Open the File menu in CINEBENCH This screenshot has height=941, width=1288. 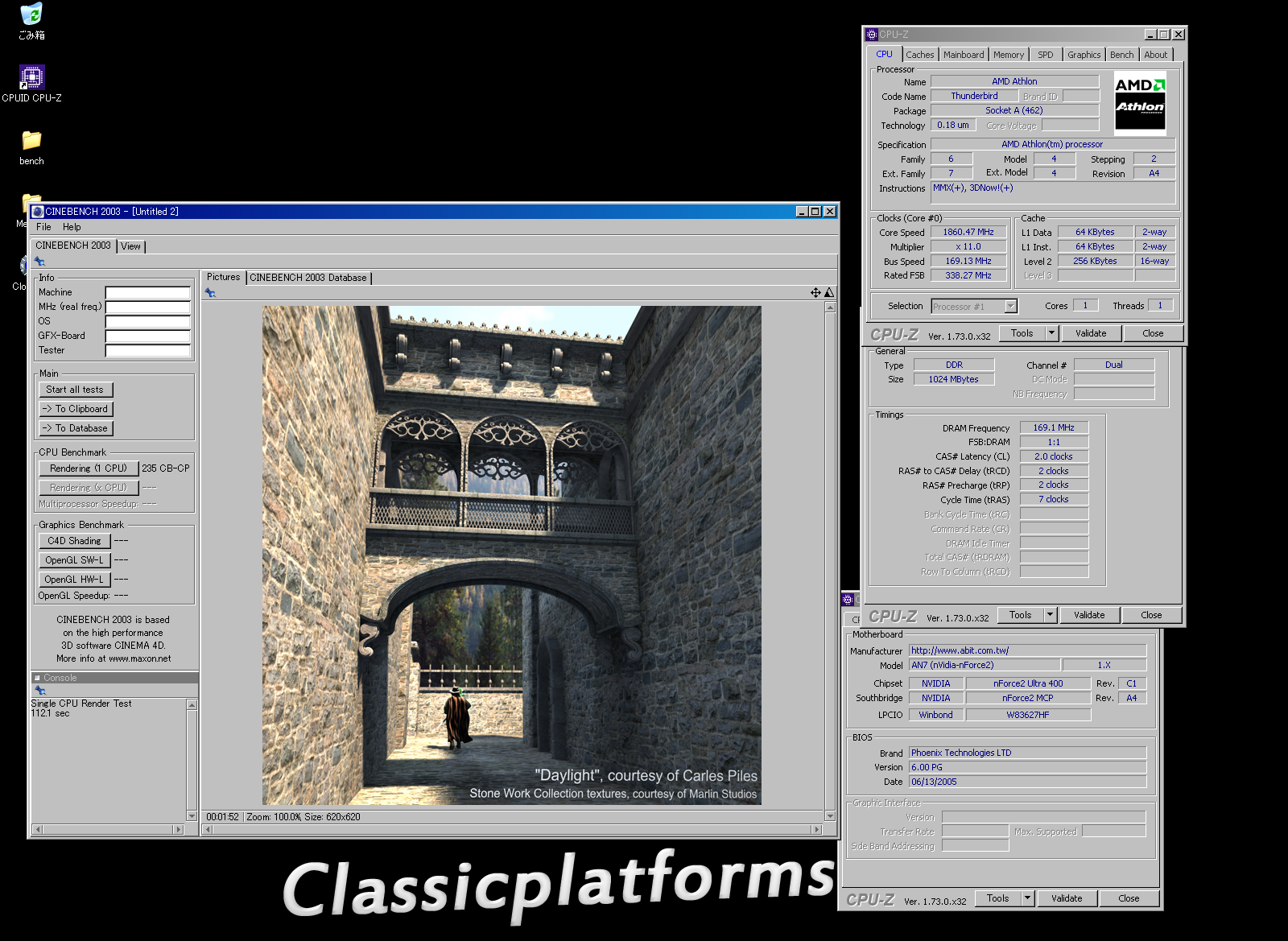pyautogui.click(x=43, y=227)
